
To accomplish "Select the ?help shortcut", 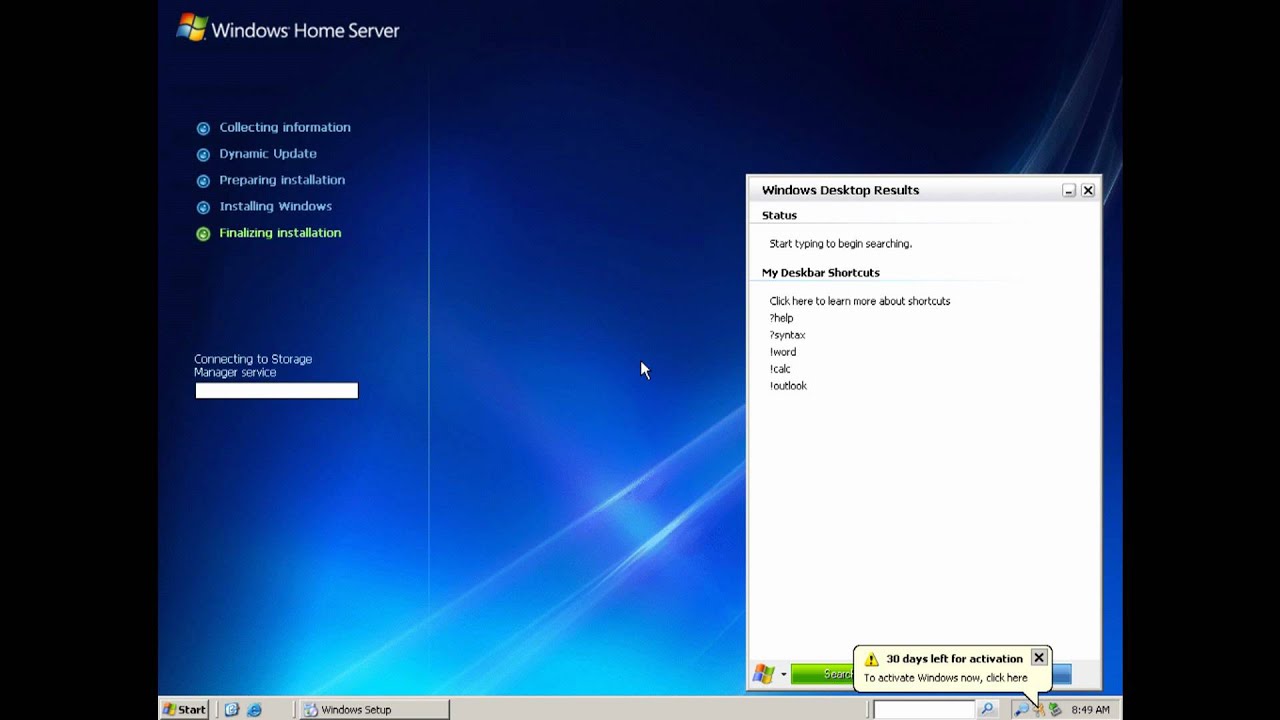I will [x=781, y=318].
